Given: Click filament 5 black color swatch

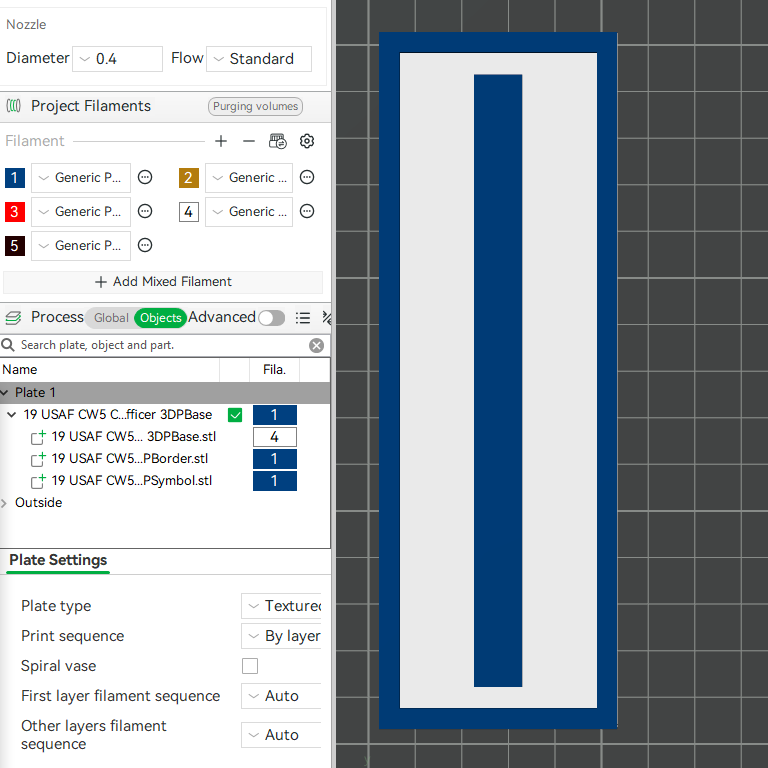Looking at the screenshot, I should (x=15, y=245).
